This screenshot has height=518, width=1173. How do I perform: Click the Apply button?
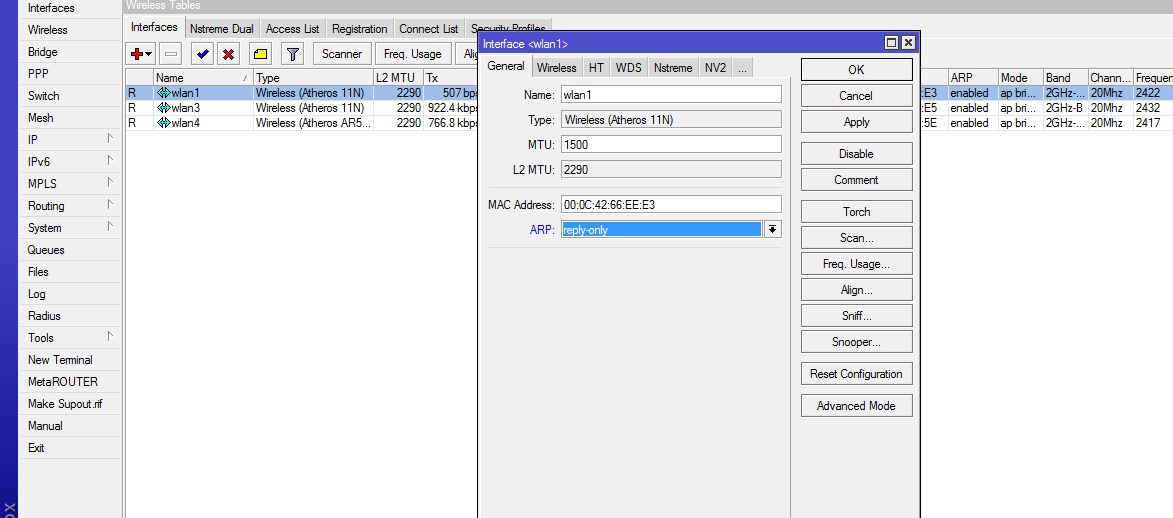[857, 122]
